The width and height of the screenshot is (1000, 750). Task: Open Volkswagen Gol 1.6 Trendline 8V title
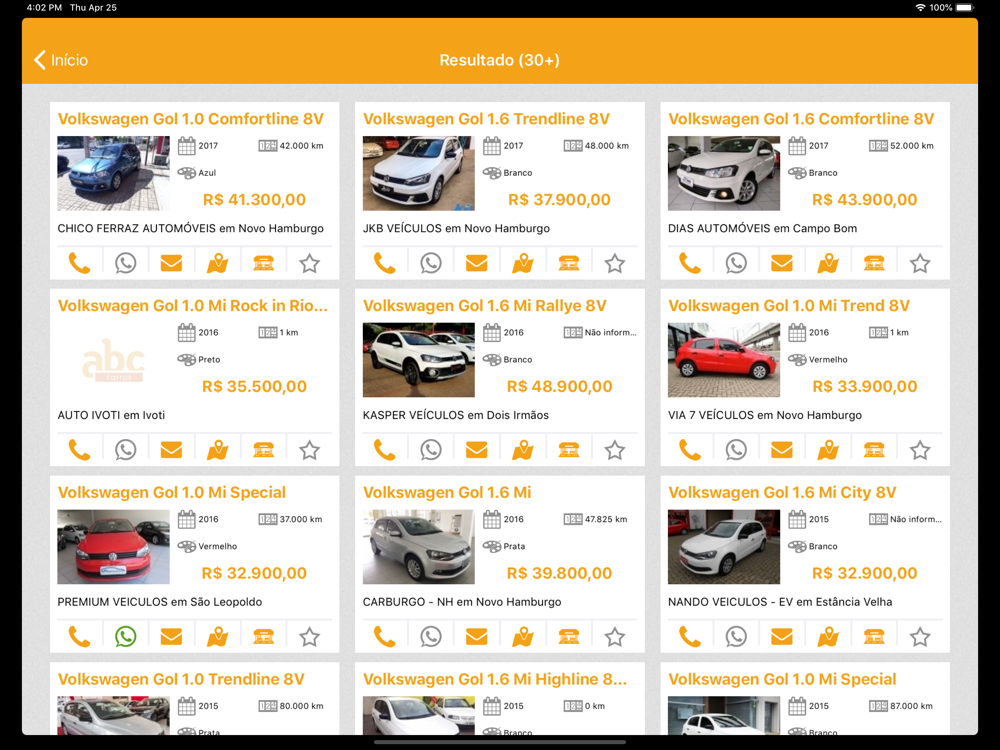(486, 119)
